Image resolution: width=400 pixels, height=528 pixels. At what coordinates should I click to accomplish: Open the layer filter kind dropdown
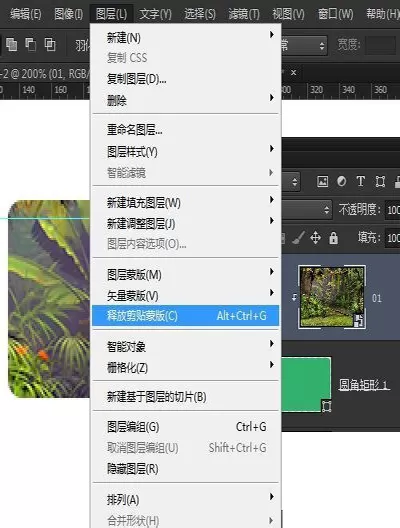pos(291,182)
